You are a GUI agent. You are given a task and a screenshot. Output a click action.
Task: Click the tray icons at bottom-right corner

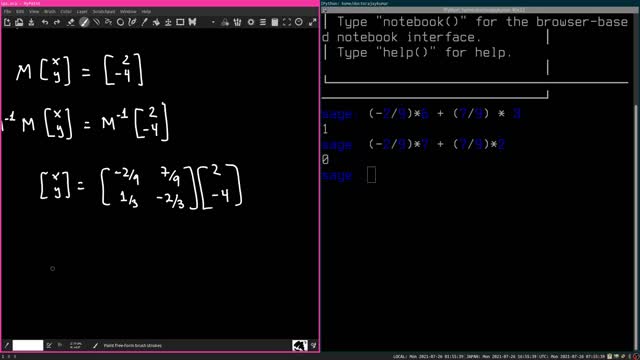click(x=623, y=356)
